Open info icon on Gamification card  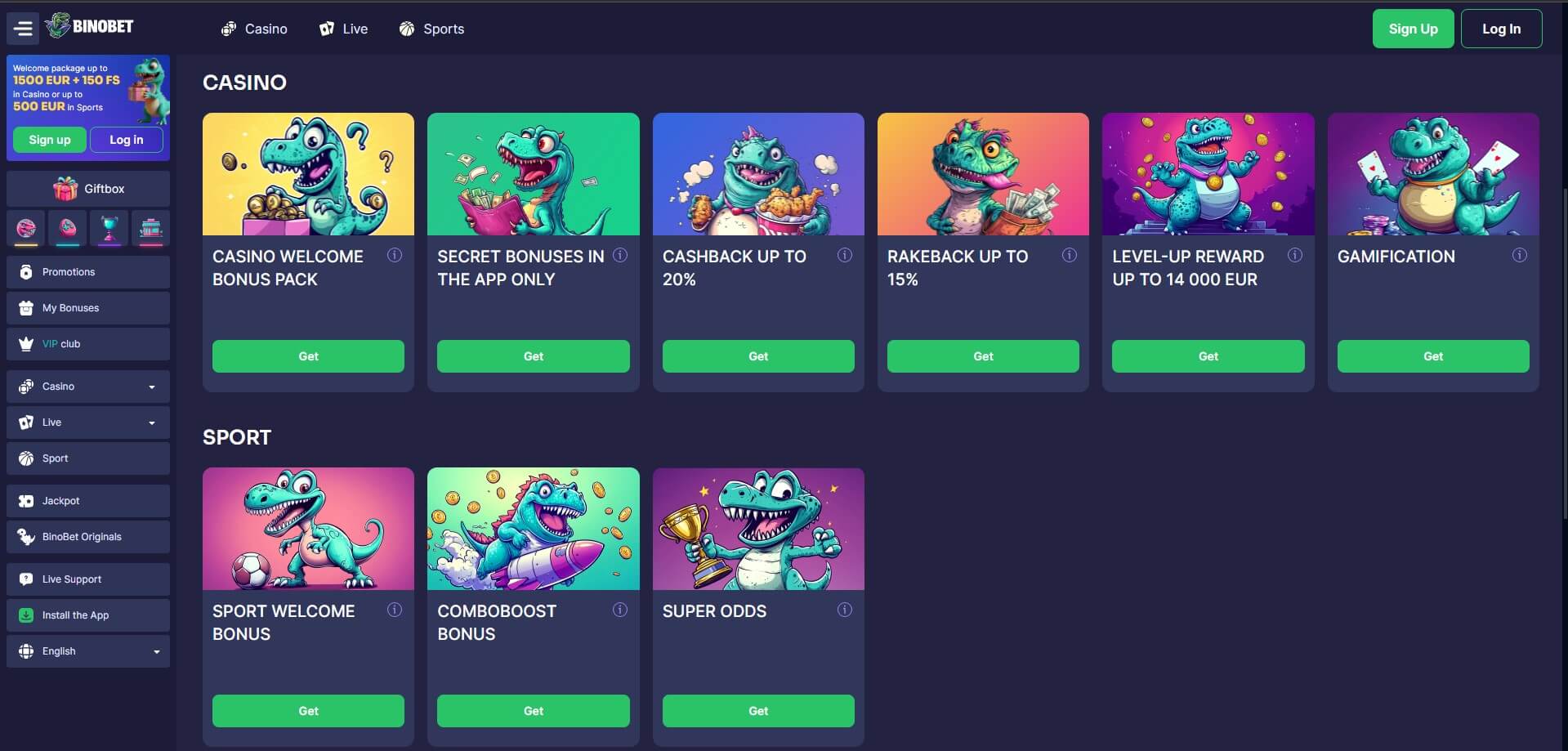1520,255
